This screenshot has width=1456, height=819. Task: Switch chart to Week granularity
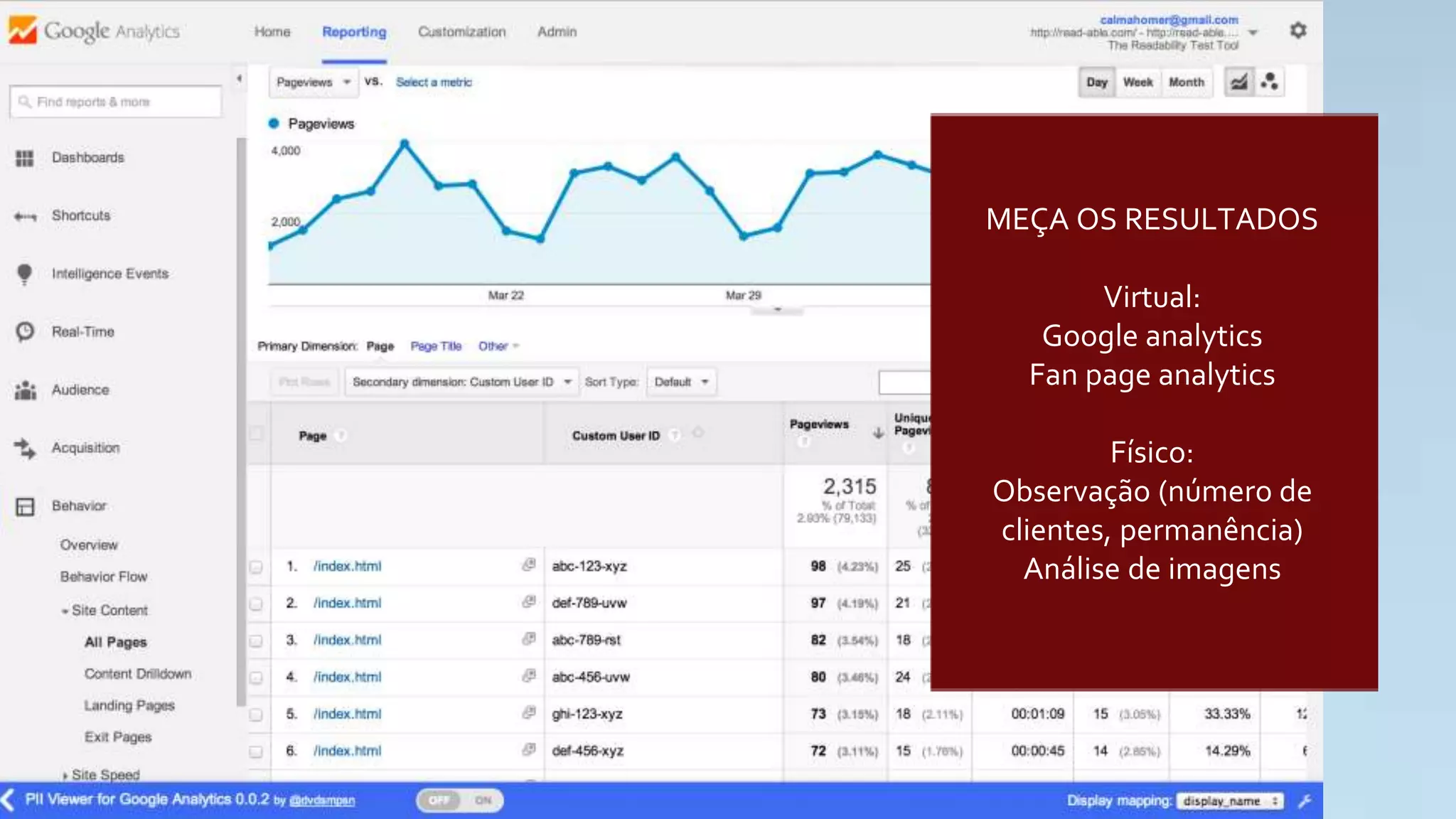click(x=1138, y=82)
